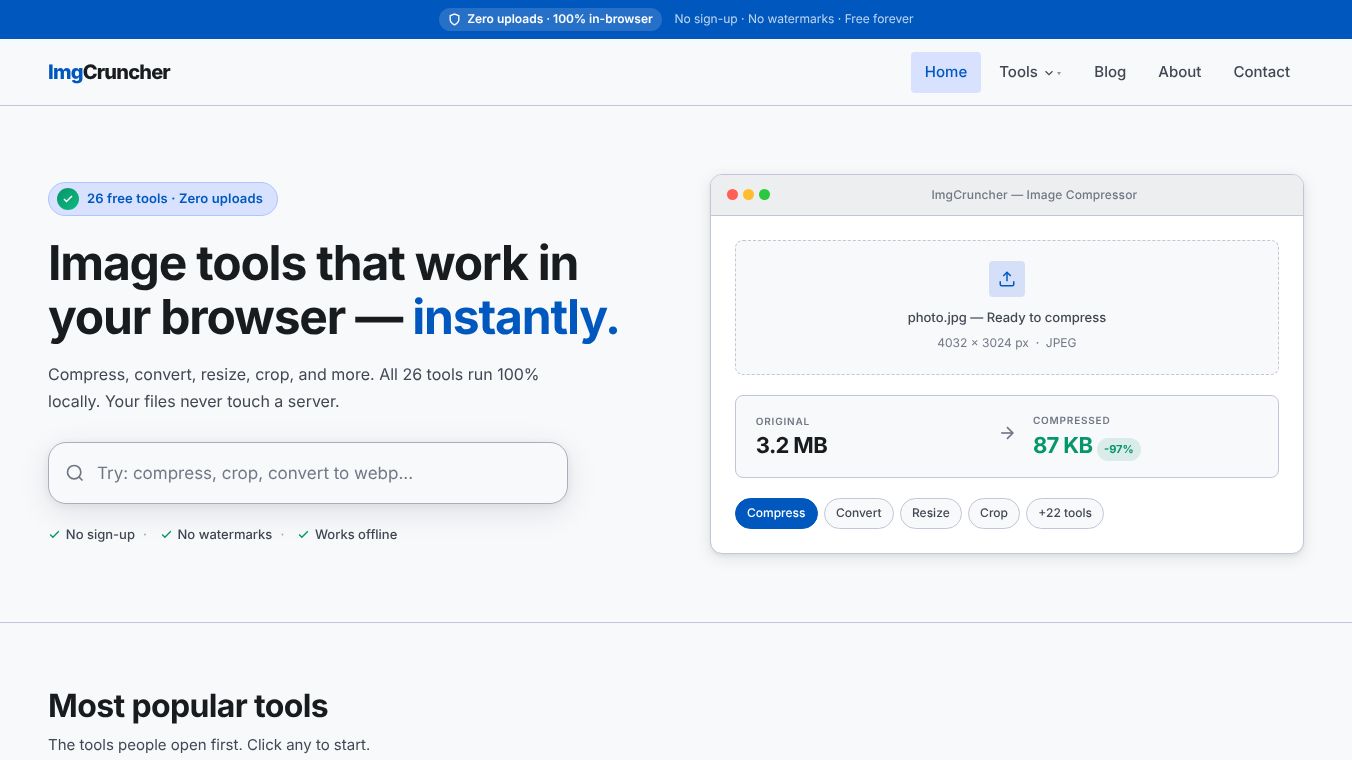Focus the tool search input field
This screenshot has height=760, width=1352.
308,473
